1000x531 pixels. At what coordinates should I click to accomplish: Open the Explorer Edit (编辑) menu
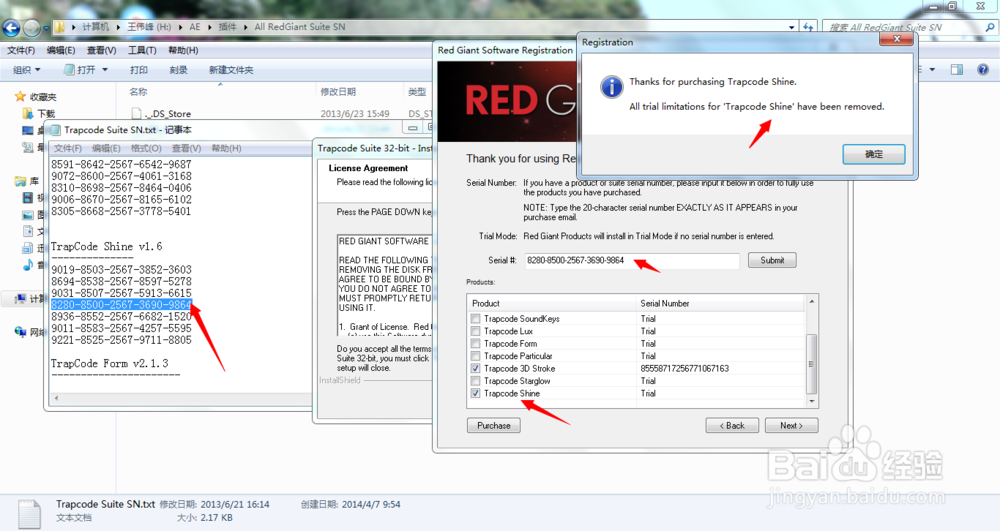pyautogui.click(x=61, y=50)
